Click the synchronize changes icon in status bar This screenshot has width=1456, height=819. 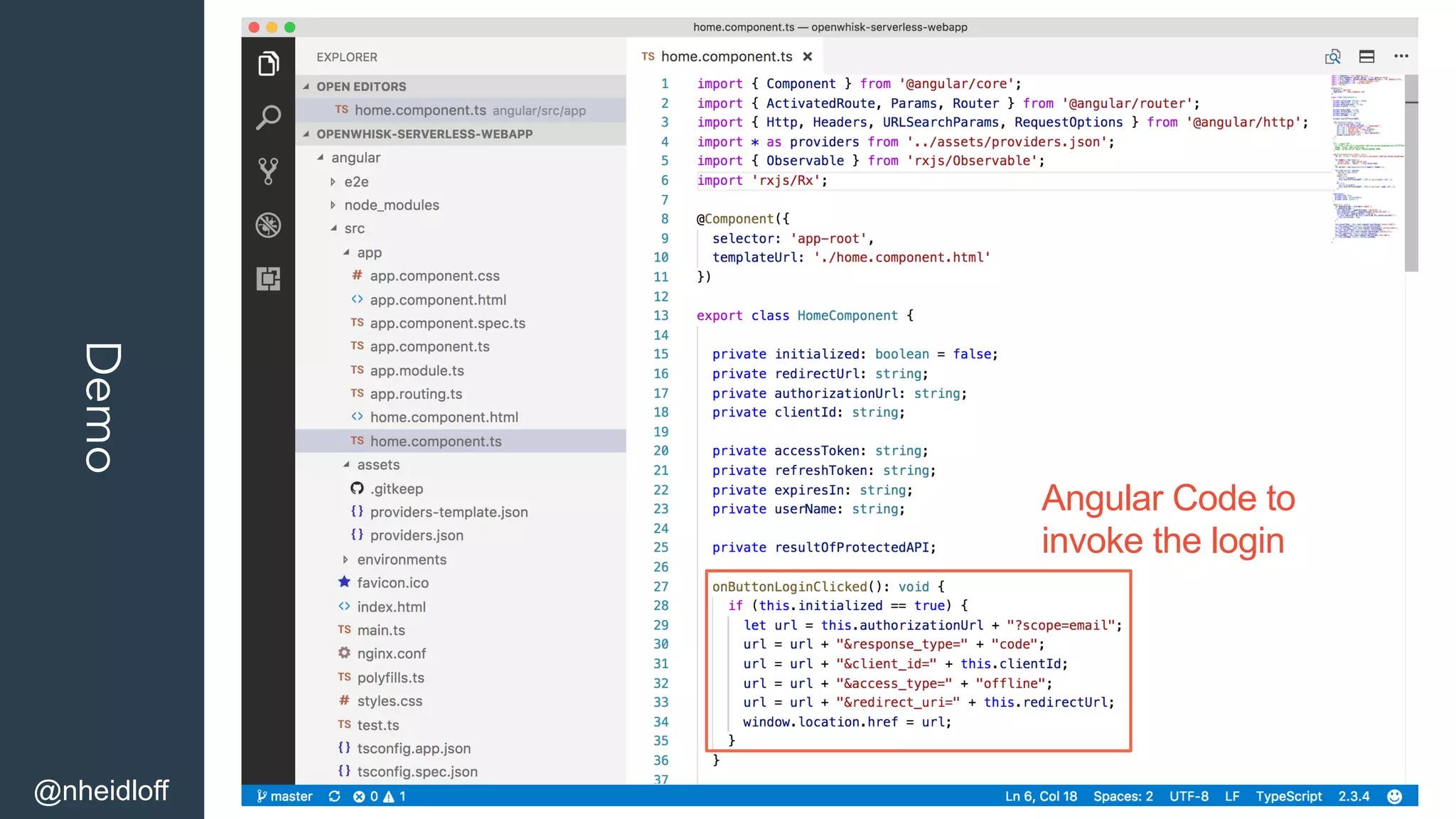334,796
